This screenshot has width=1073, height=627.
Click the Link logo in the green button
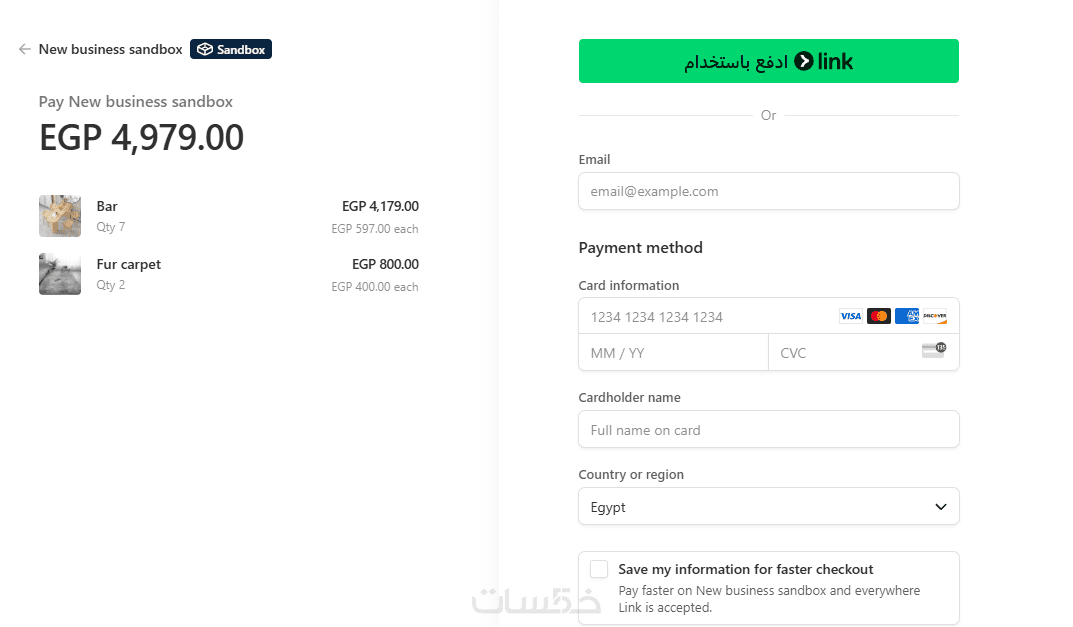[824, 62]
